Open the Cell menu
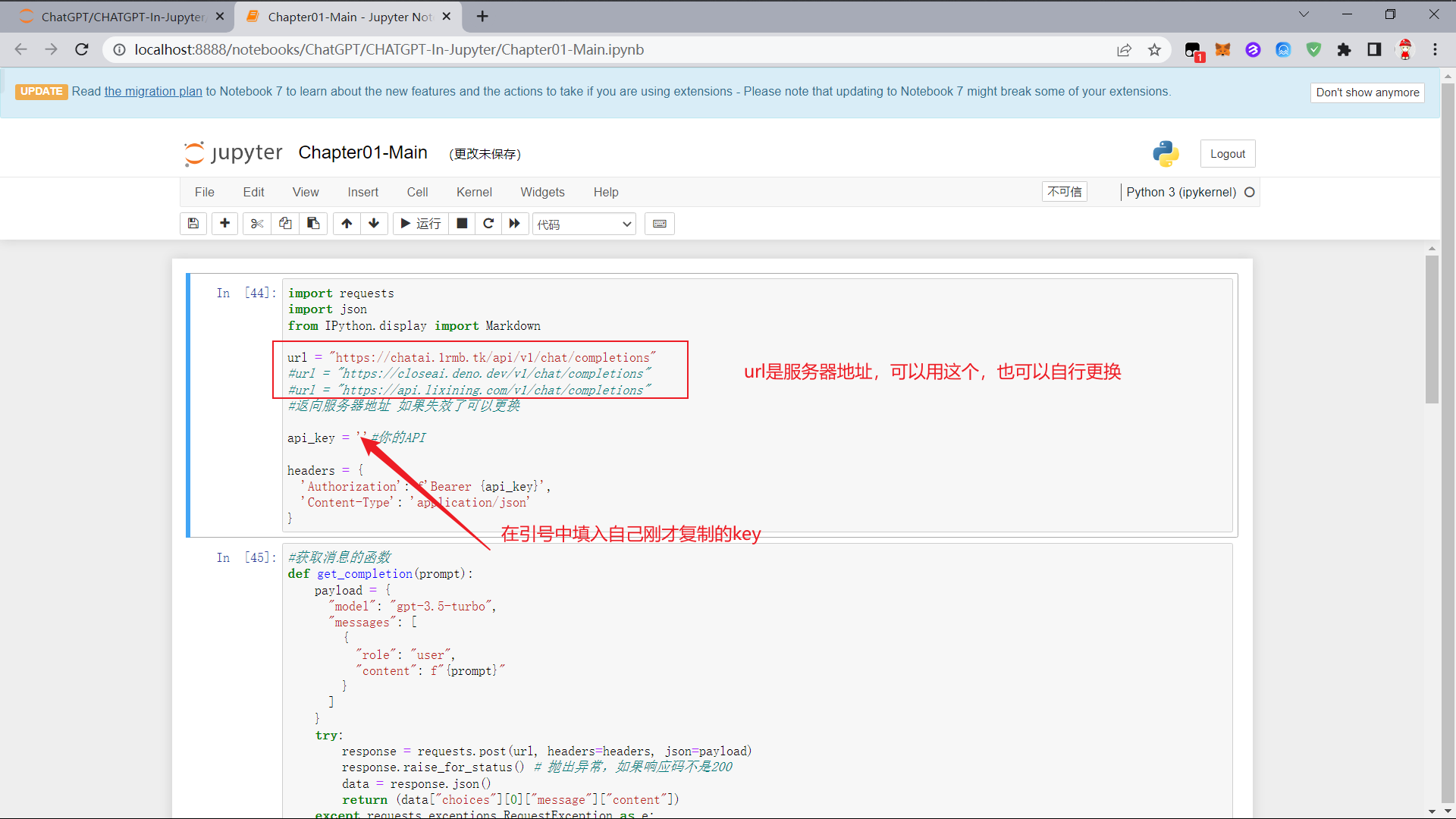1456x819 pixels. pos(417,193)
